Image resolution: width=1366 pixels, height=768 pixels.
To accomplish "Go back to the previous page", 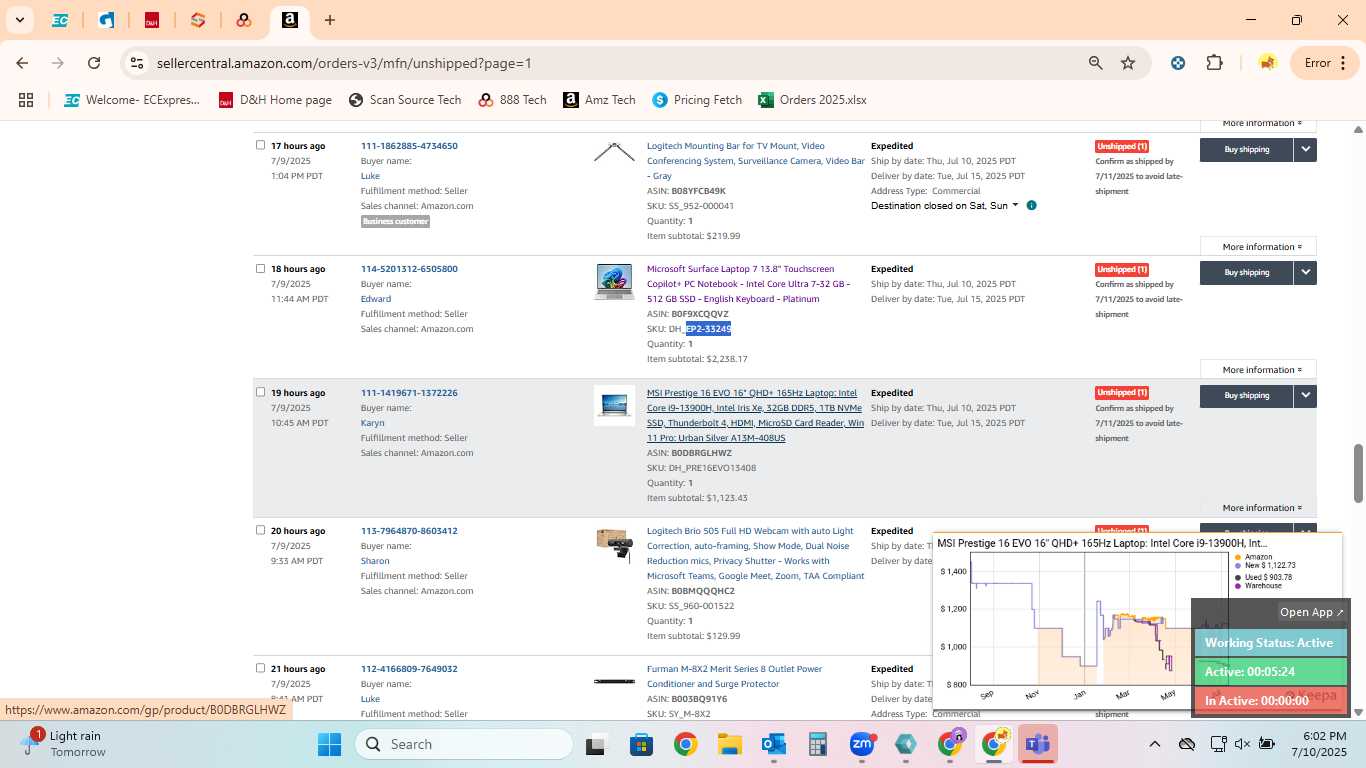I will click(x=22, y=63).
